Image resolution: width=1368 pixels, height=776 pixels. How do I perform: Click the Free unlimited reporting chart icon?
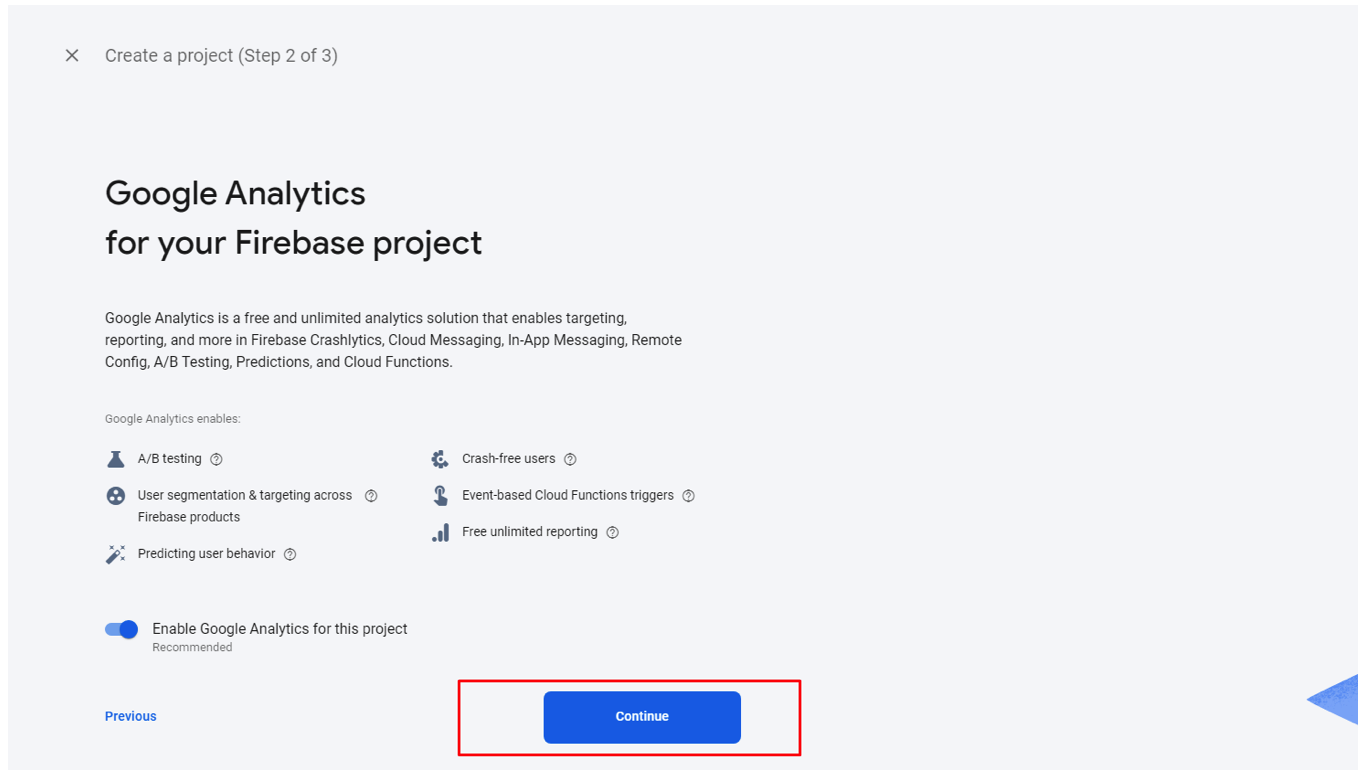click(x=440, y=532)
